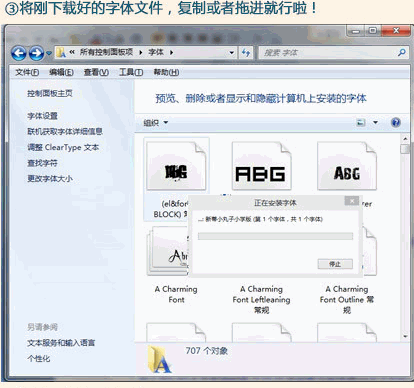Image resolution: width=414 pixels, height=388 pixels.
Task: Open the recent pages dropdown arrow
Action: point(49,53)
